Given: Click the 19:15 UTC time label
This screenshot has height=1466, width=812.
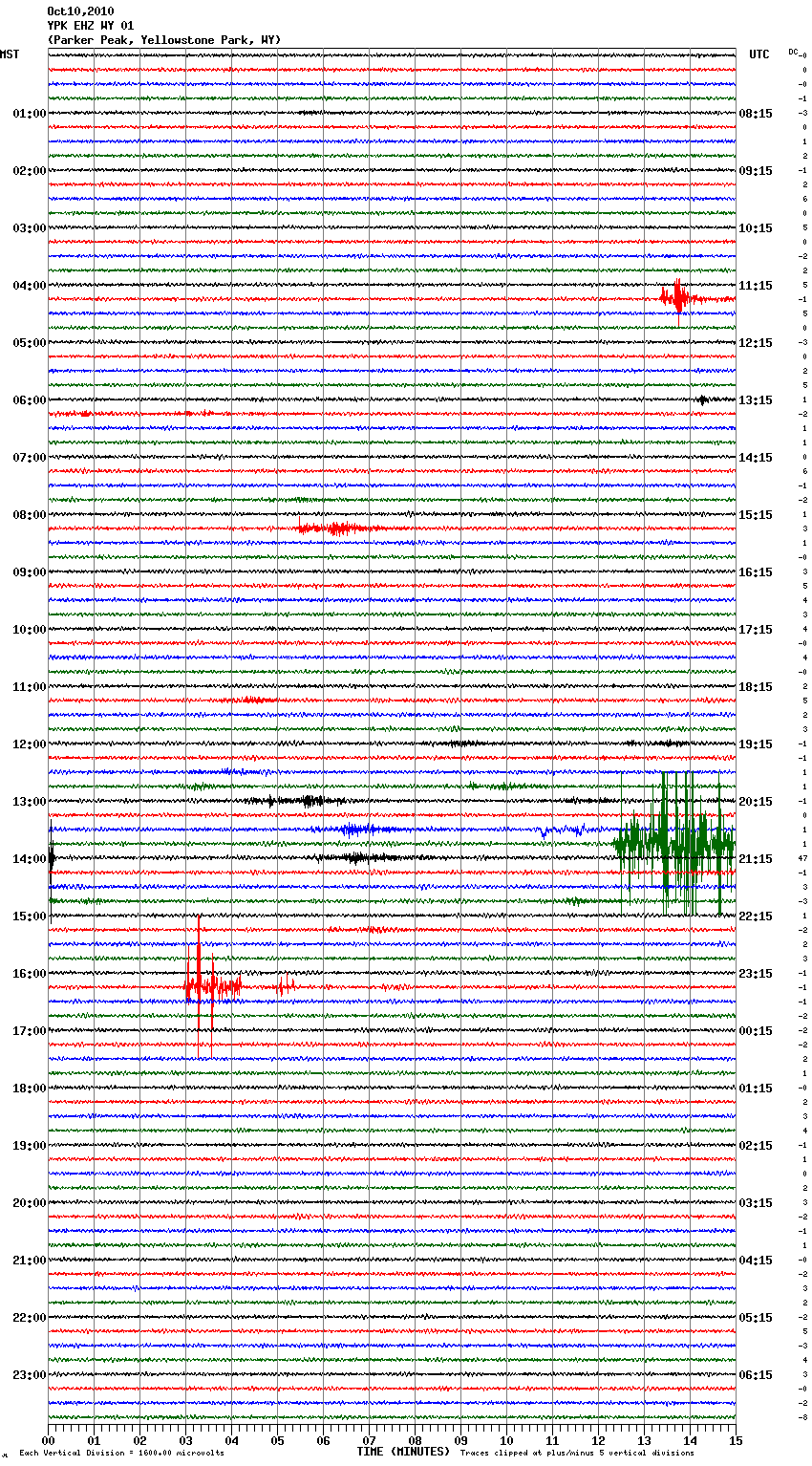Looking at the screenshot, I should [x=756, y=744].
